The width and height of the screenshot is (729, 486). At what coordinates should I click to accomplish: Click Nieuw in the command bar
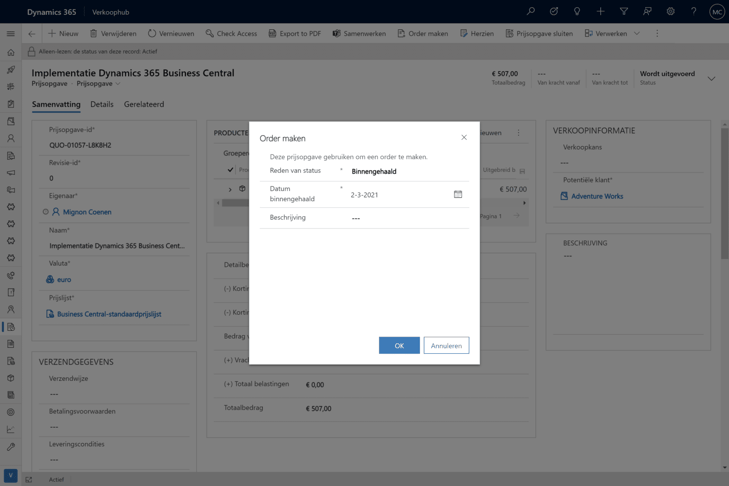click(63, 33)
